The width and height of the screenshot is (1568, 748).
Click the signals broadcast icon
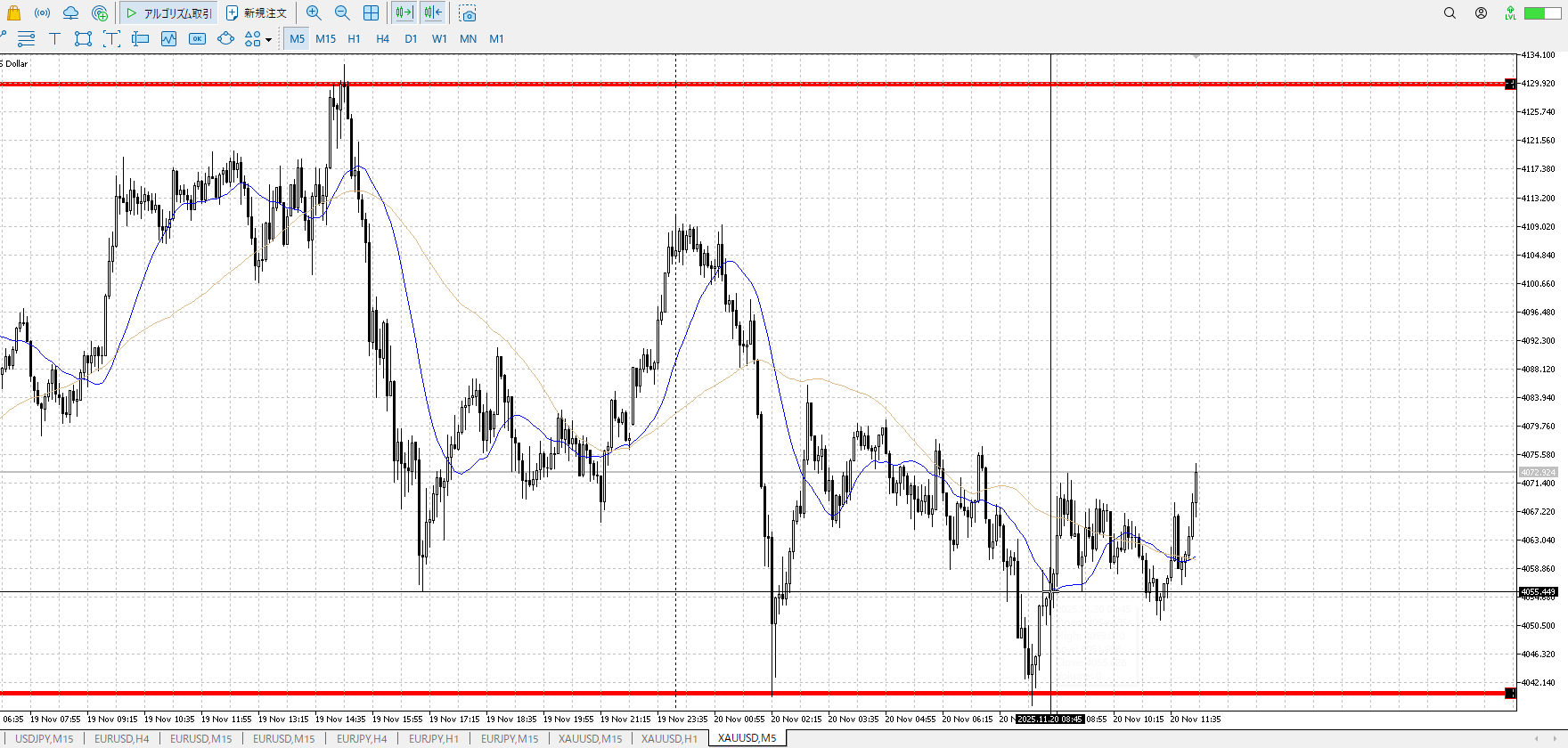click(42, 12)
